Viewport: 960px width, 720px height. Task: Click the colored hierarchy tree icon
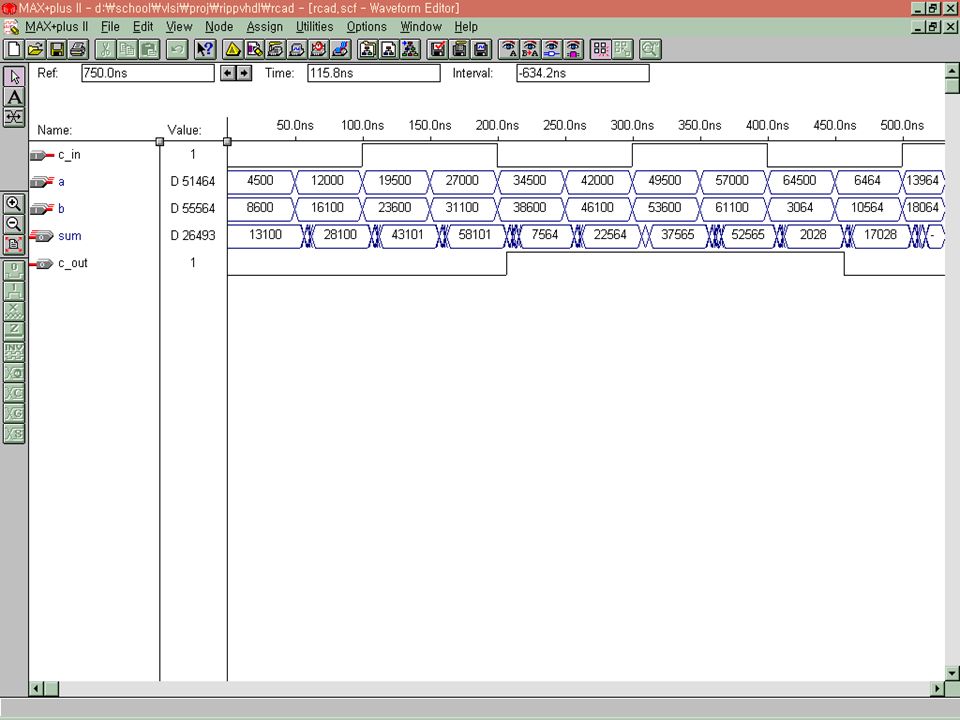[x=410, y=49]
